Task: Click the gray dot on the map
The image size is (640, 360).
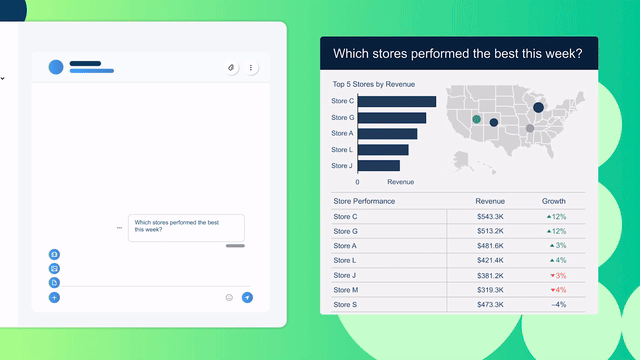Action: [530, 128]
